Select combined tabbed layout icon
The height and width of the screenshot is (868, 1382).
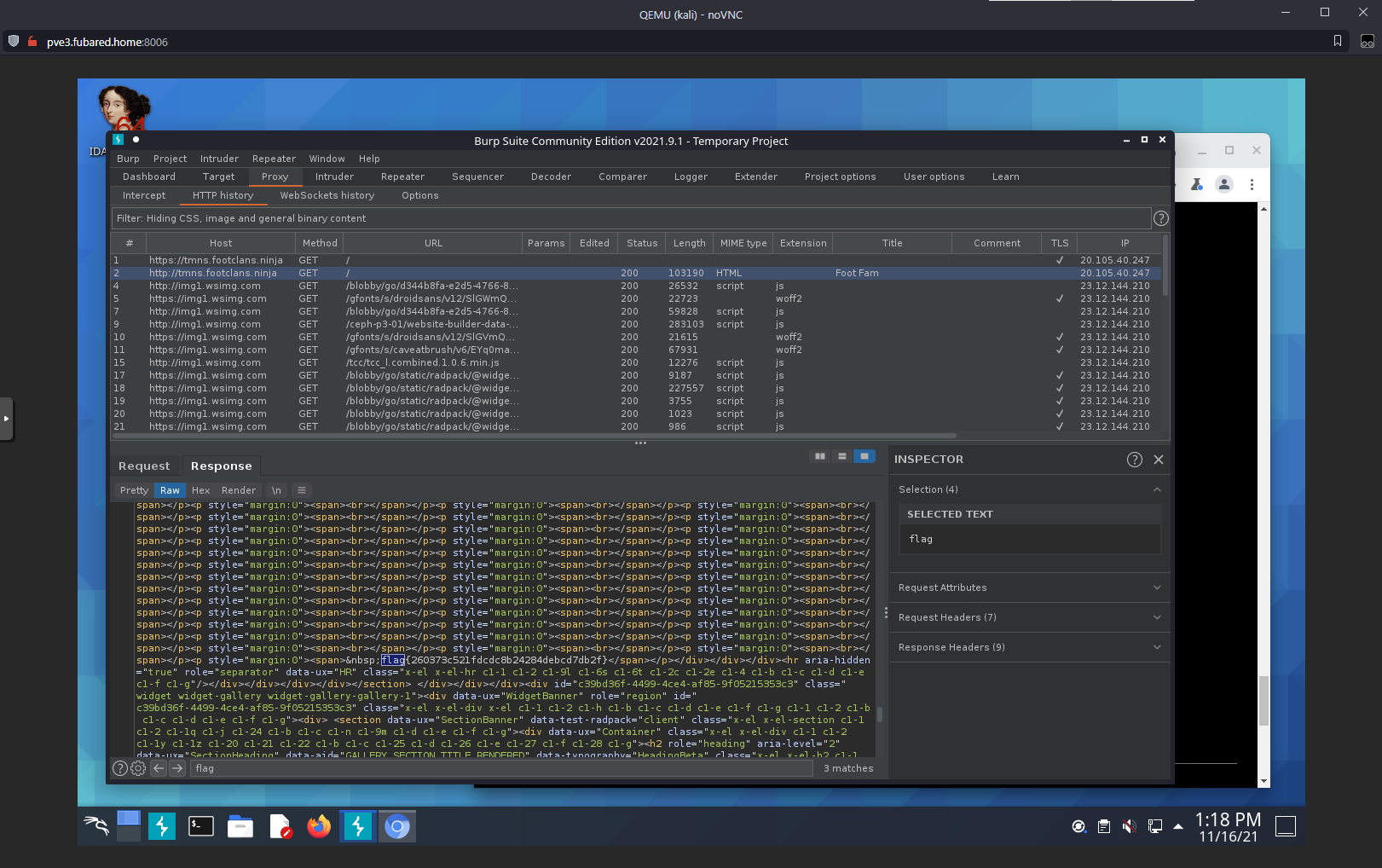coord(864,456)
